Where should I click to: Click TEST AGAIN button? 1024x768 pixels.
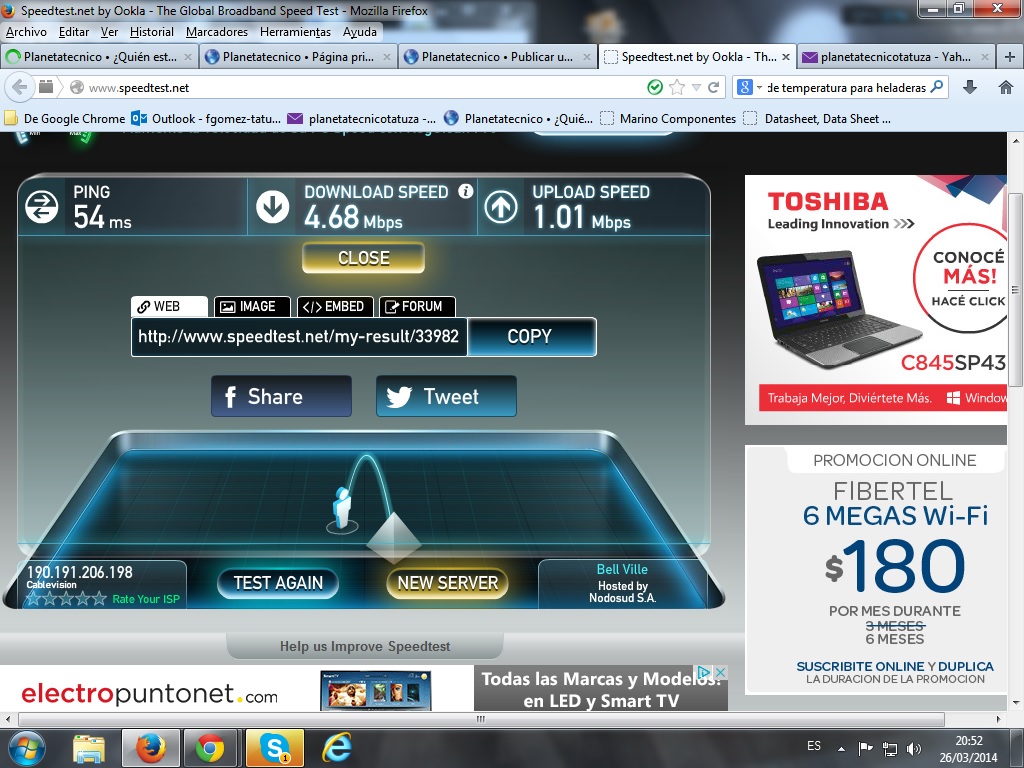click(278, 583)
